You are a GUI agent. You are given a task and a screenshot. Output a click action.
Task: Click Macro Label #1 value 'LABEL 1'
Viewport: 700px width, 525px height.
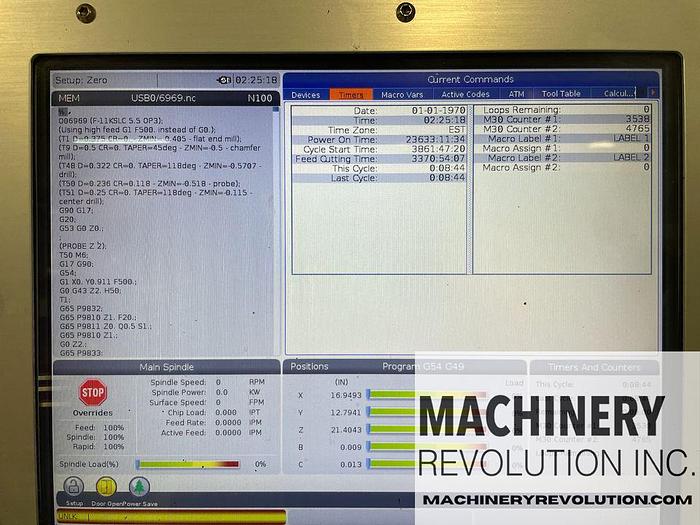point(631,138)
